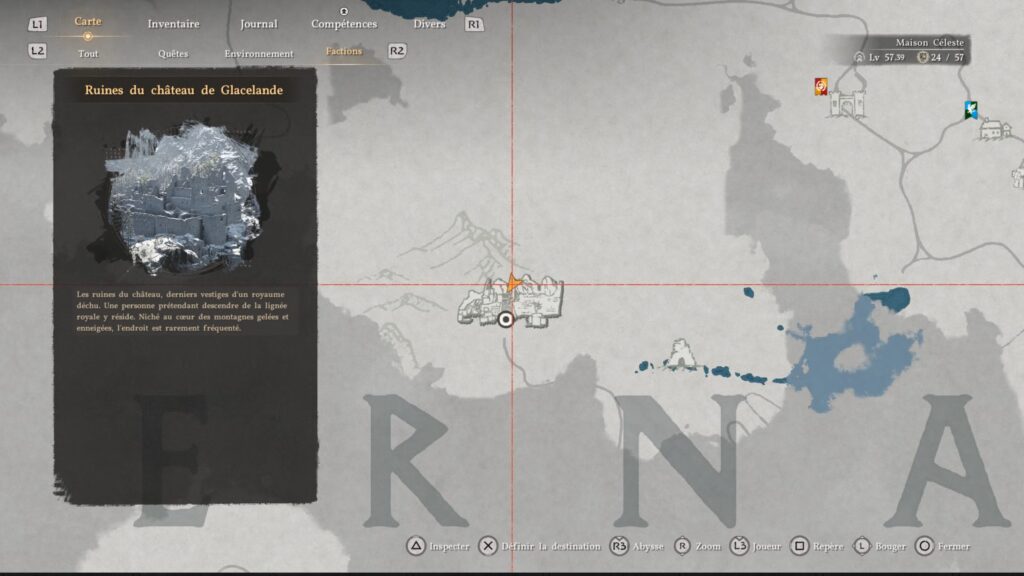Select the red faction banner icon
Viewport: 1024px width, 576px height.
click(x=821, y=86)
